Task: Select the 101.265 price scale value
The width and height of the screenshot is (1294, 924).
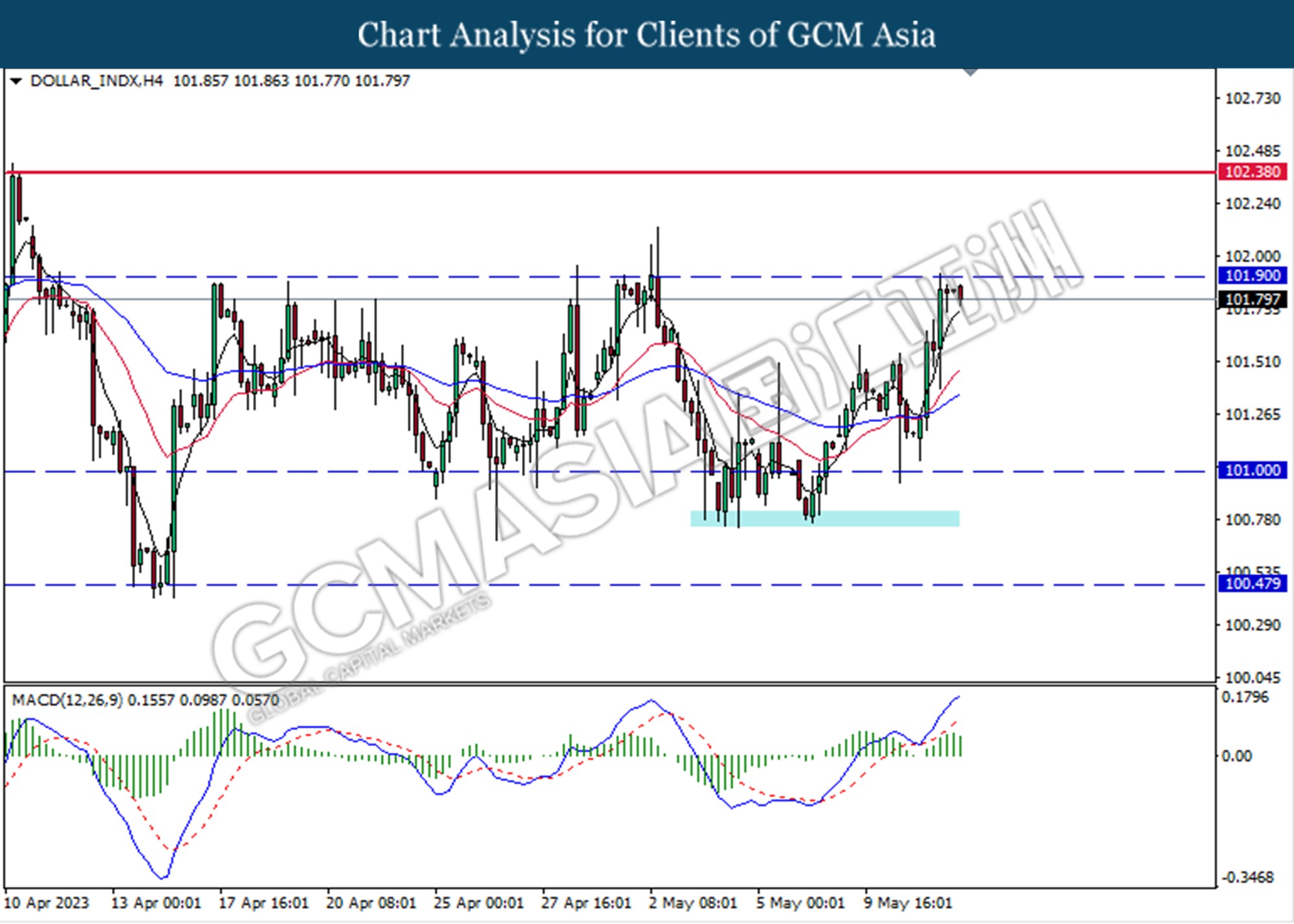Action: point(1253,414)
